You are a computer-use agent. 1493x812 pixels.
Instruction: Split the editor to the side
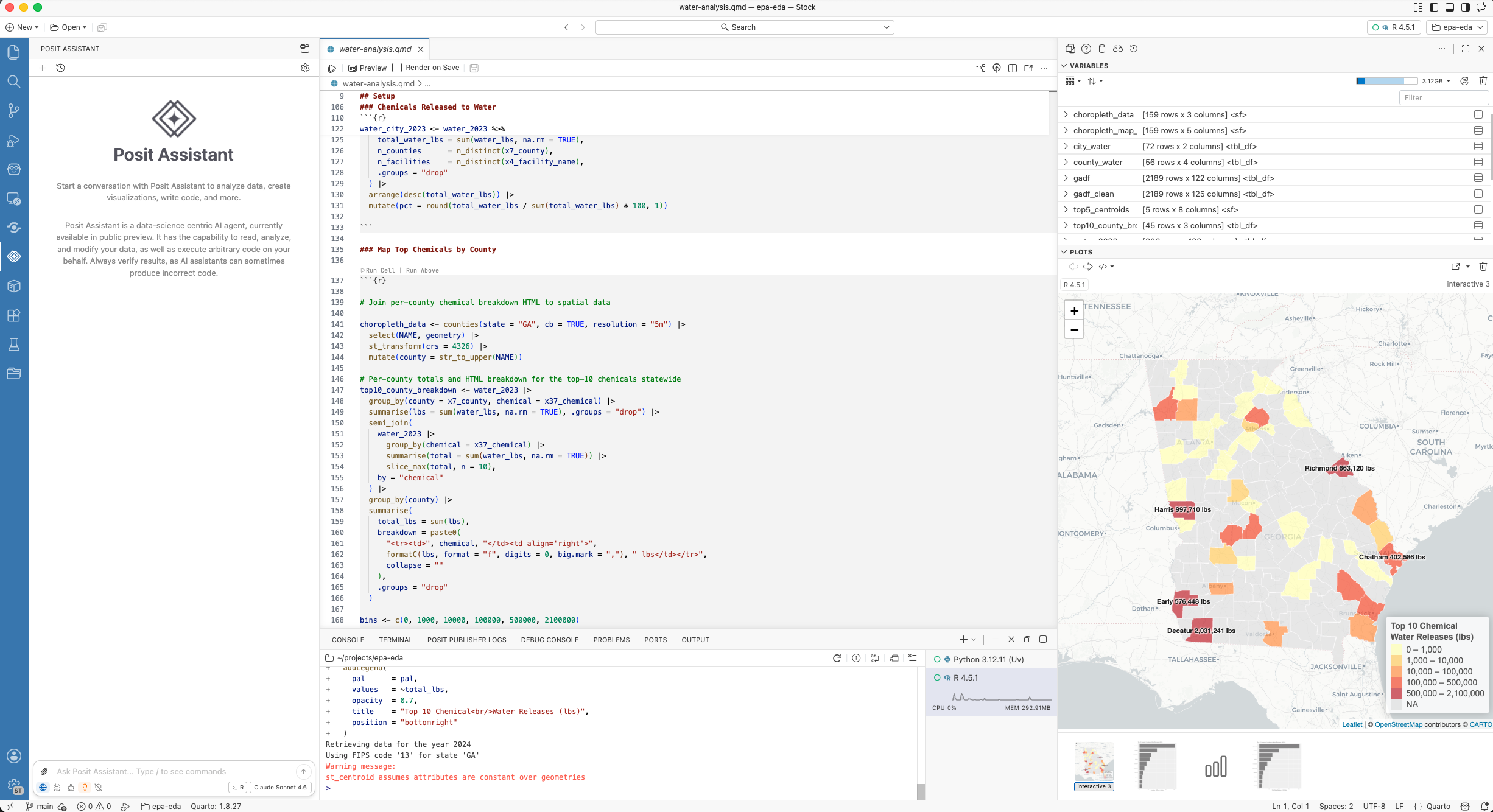1013,68
